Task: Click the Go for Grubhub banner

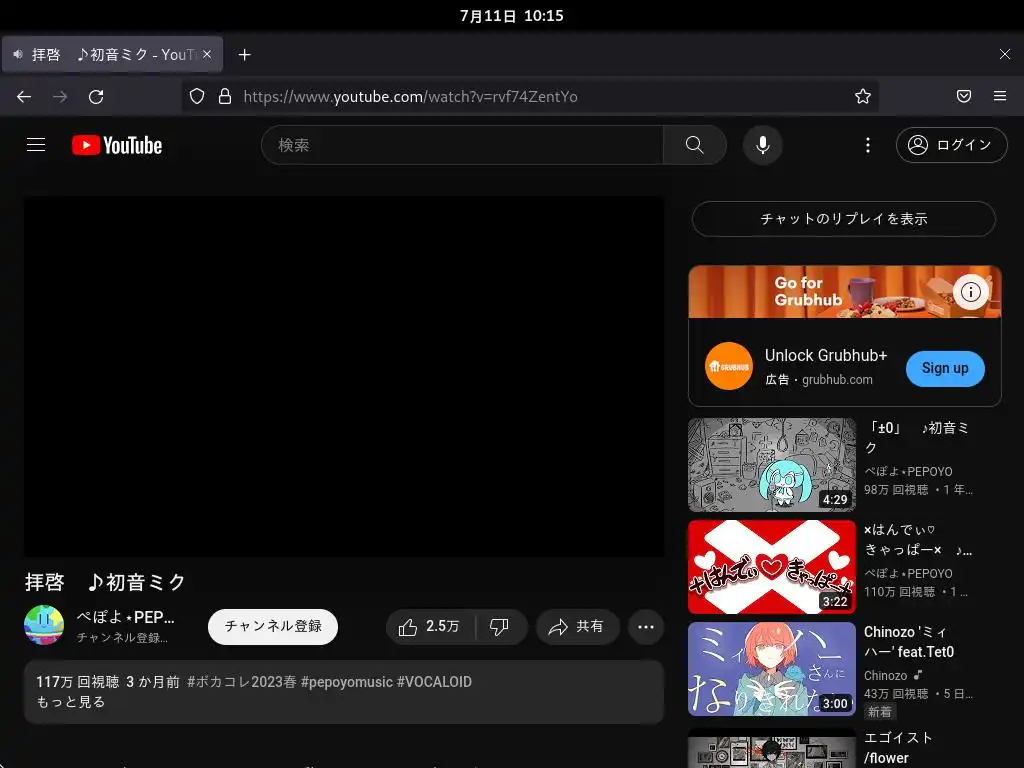Action: [x=844, y=292]
